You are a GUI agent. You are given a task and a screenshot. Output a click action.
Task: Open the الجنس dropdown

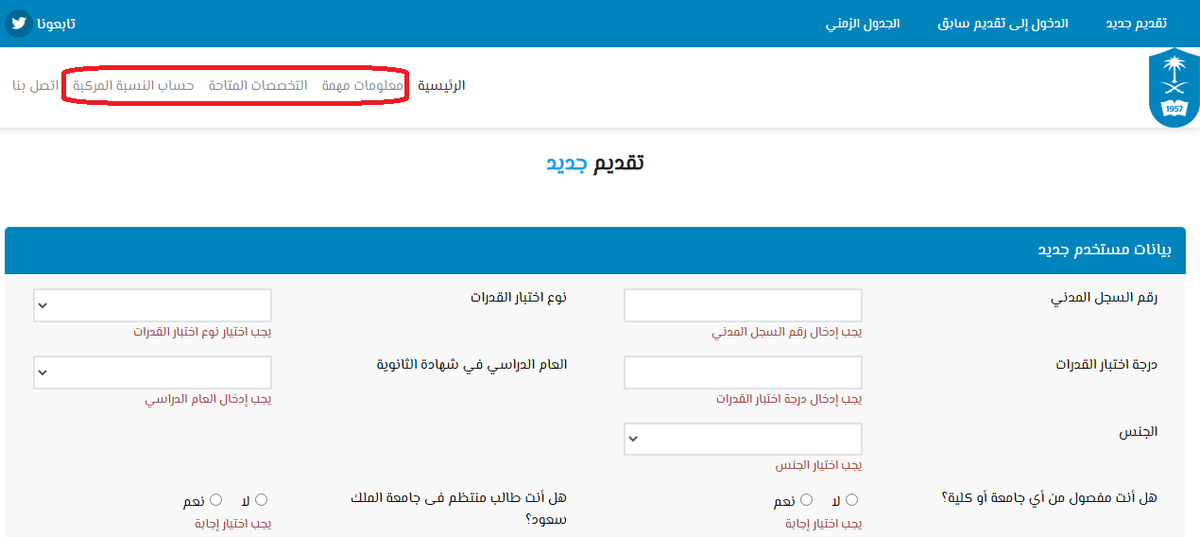tap(743, 439)
